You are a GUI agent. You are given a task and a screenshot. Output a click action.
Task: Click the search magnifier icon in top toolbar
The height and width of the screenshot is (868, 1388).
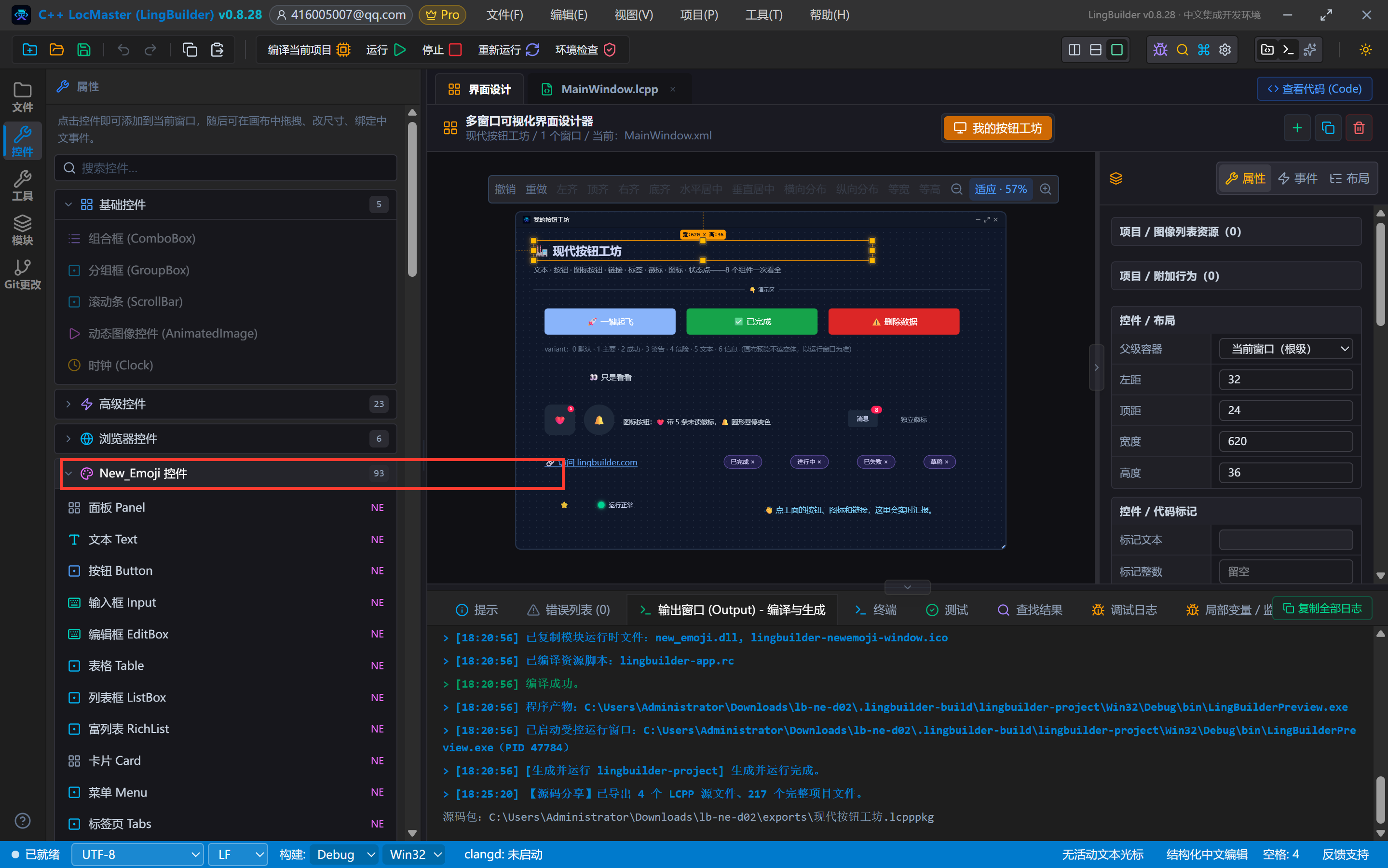point(1182,50)
